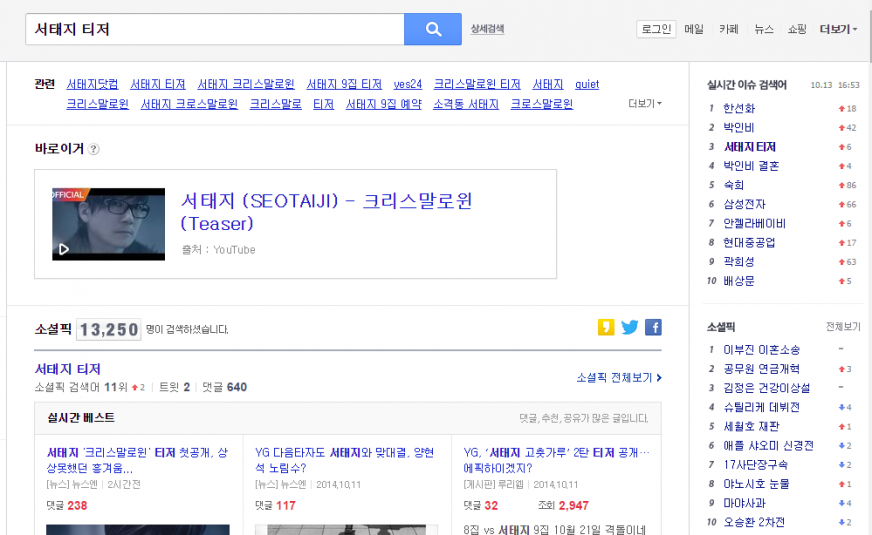Click the blue search magnifier button
This screenshot has height=535, width=872.
click(x=433, y=29)
